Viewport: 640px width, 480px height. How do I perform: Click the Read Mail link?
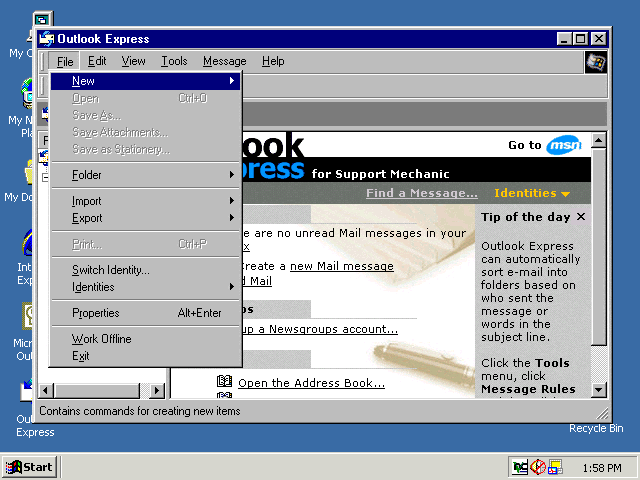257,281
